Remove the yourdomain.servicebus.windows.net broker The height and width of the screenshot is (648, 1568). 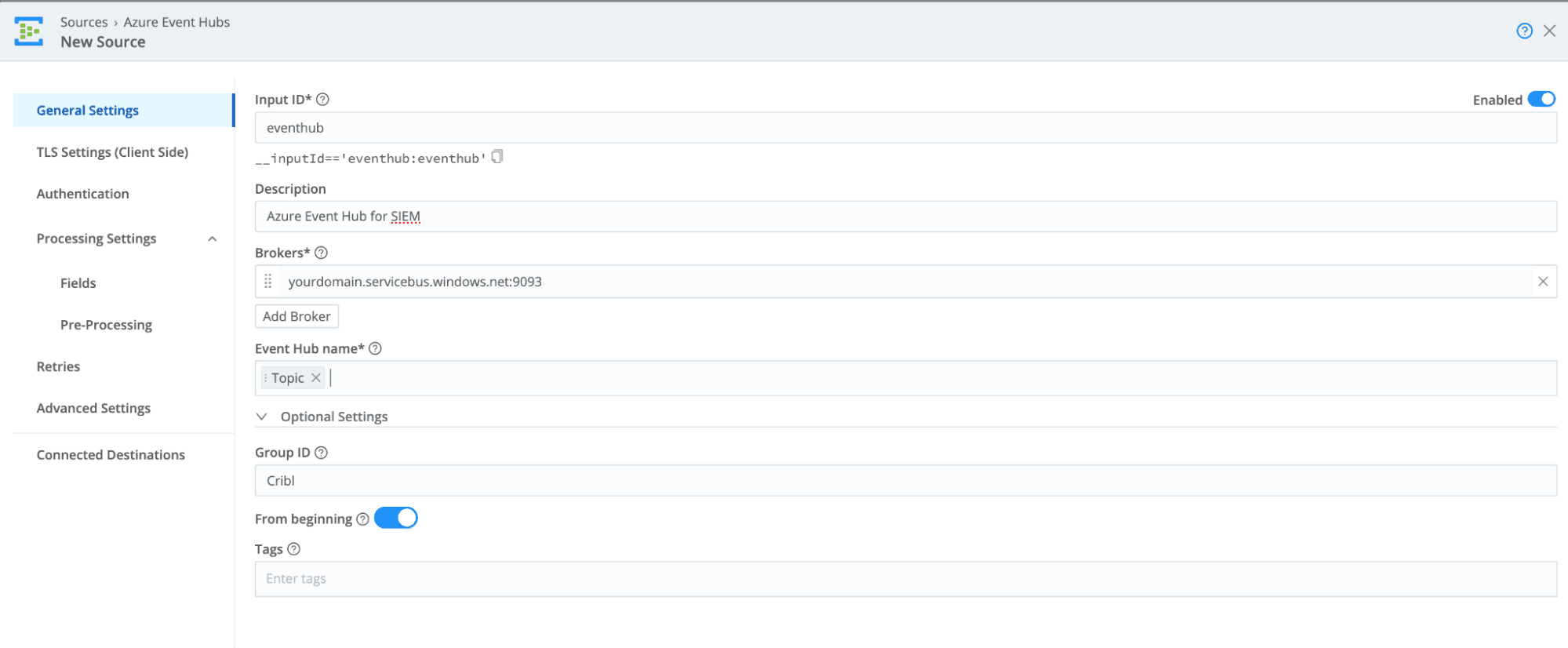click(x=1542, y=281)
